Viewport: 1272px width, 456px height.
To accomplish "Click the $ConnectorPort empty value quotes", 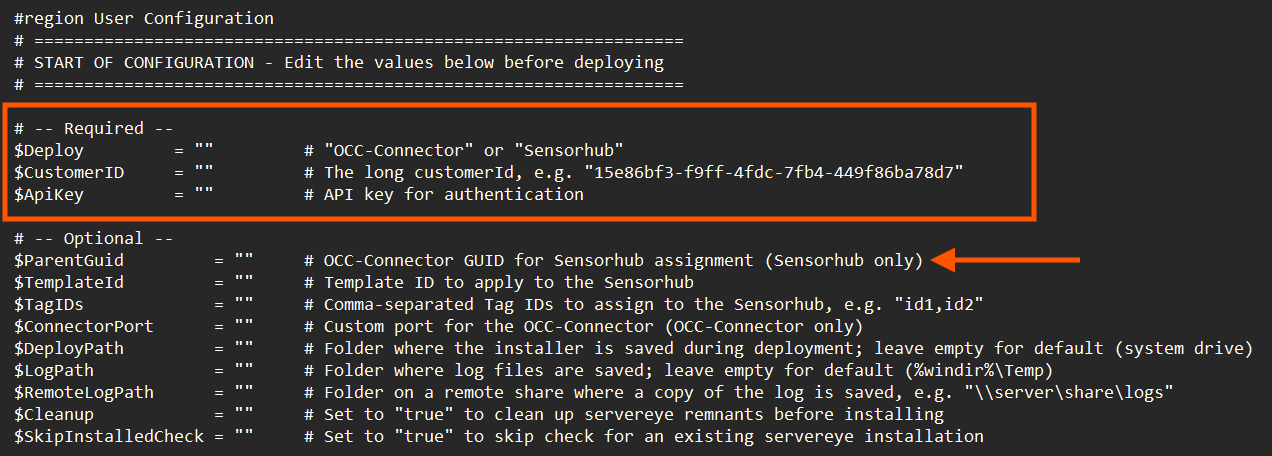I will tap(244, 326).
